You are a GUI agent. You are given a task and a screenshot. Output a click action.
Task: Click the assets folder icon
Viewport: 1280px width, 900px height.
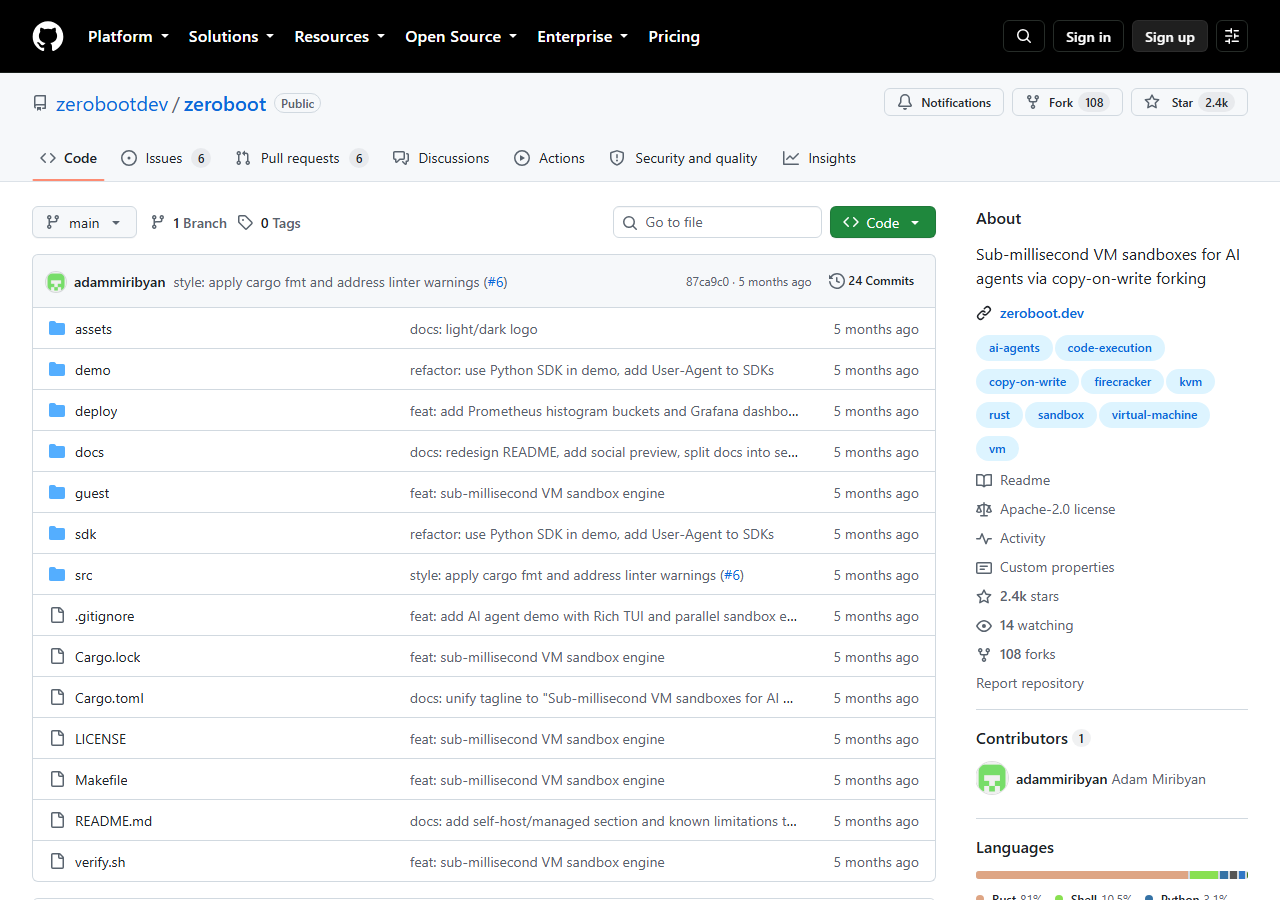(x=57, y=329)
